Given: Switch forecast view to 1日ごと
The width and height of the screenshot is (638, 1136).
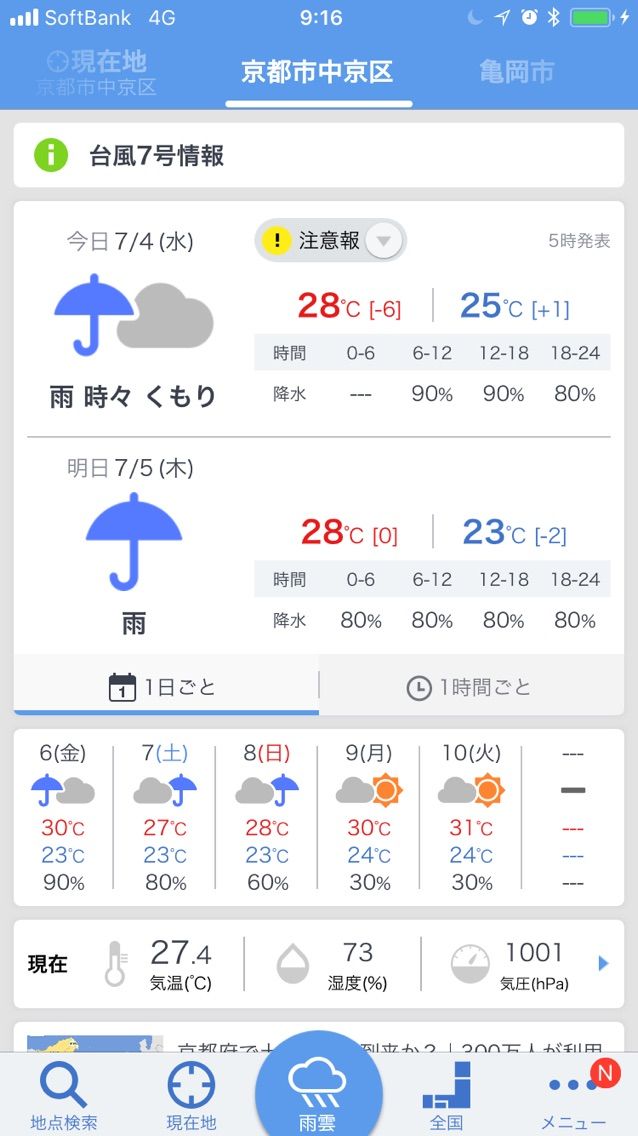Looking at the screenshot, I should (x=166, y=686).
